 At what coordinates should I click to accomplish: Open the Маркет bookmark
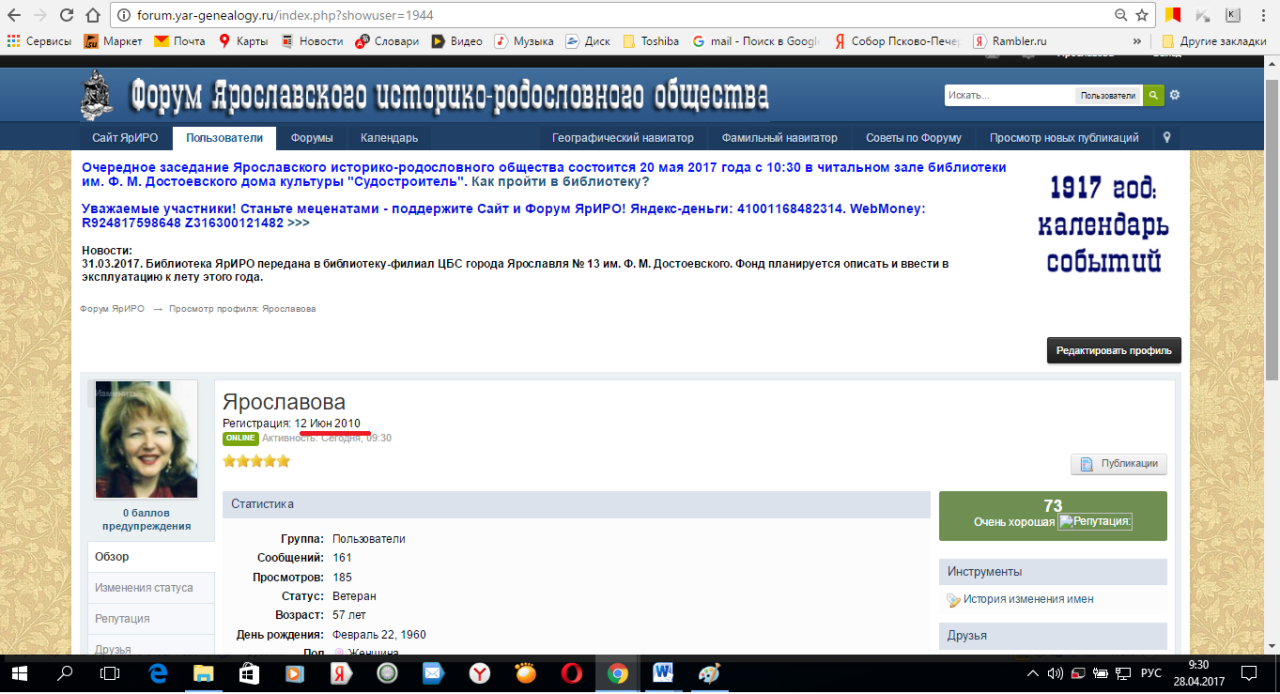(x=113, y=41)
